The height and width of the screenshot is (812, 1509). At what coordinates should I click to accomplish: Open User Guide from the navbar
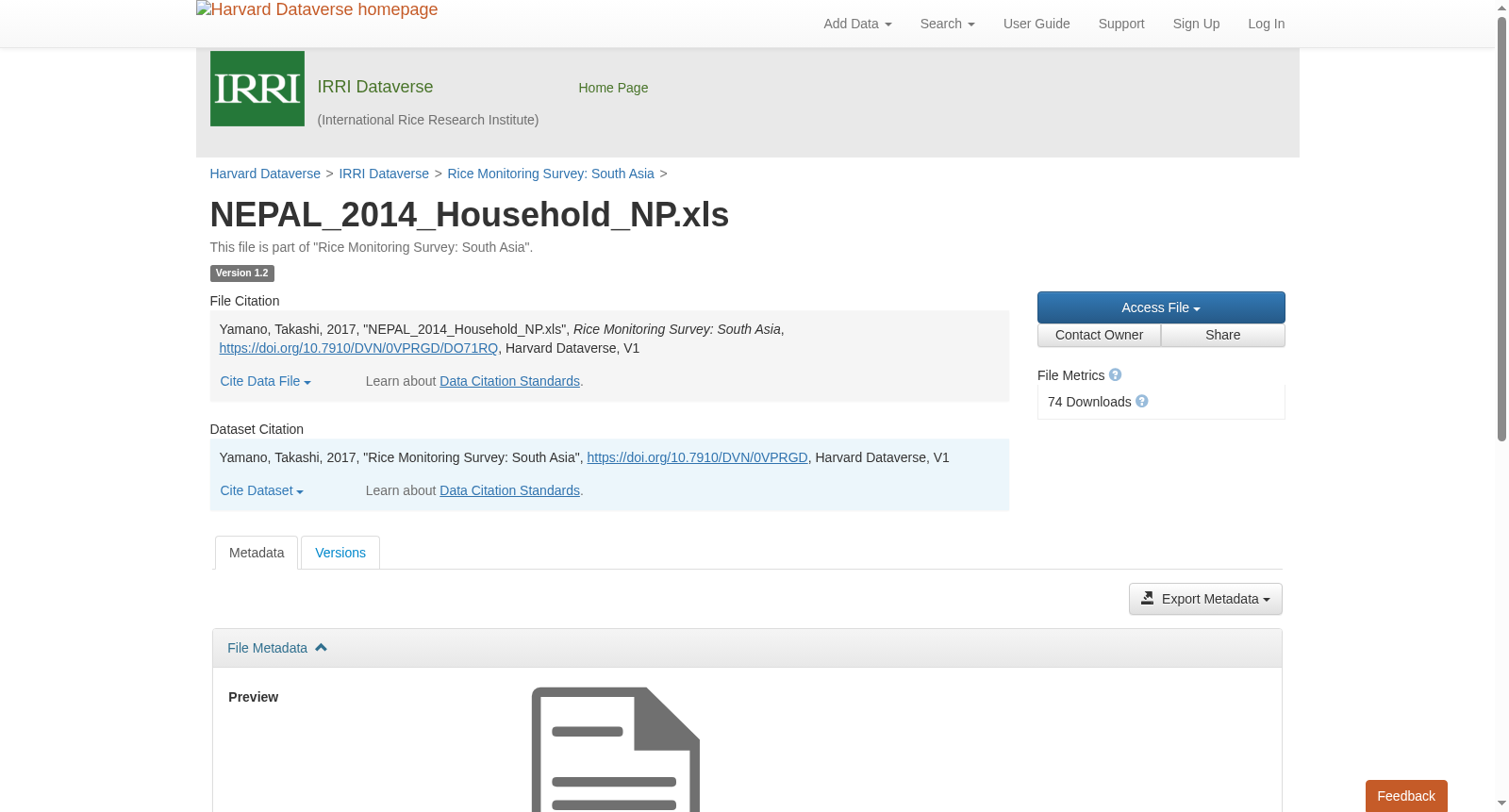[1036, 24]
